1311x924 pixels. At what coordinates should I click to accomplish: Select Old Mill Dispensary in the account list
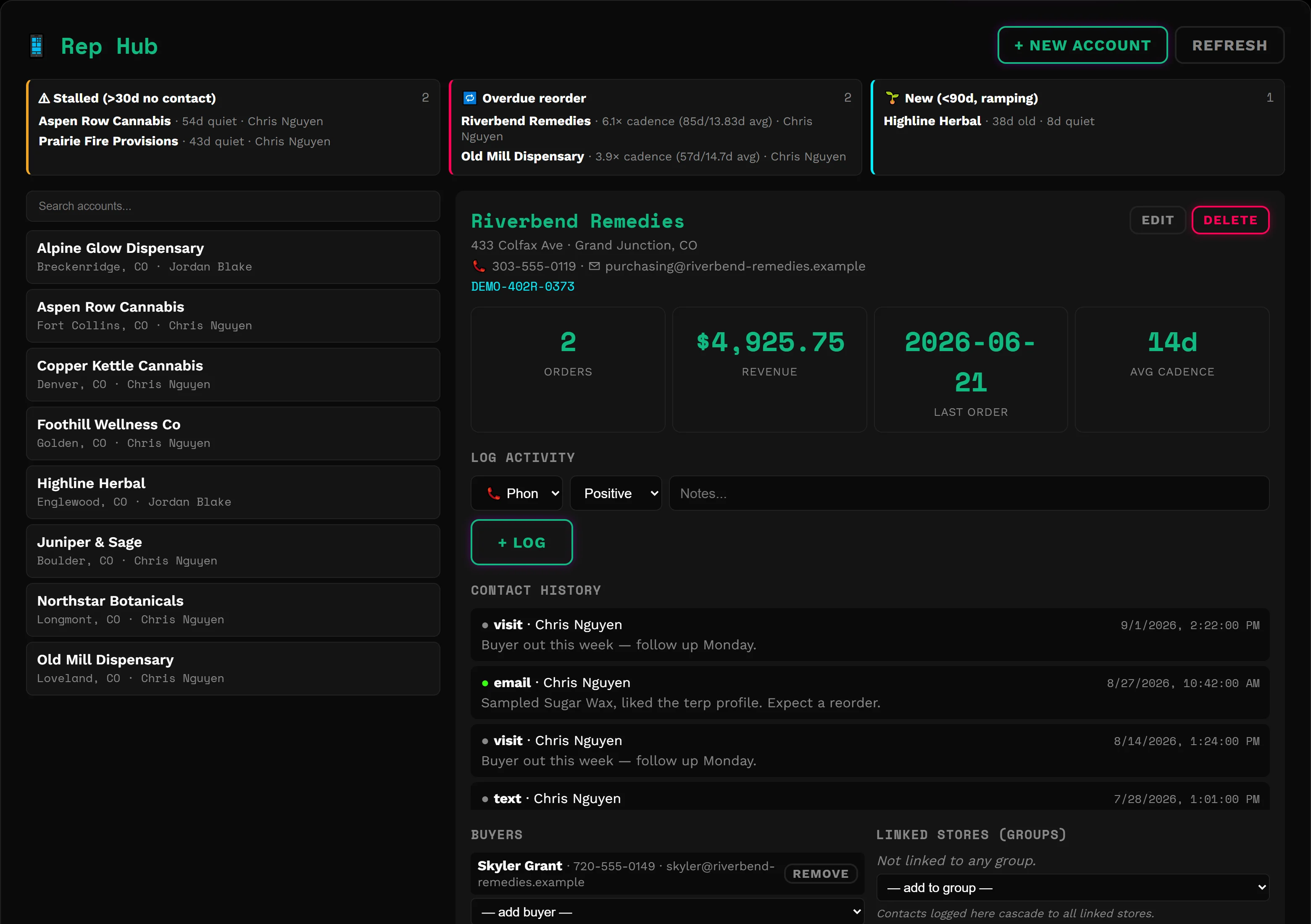233,668
